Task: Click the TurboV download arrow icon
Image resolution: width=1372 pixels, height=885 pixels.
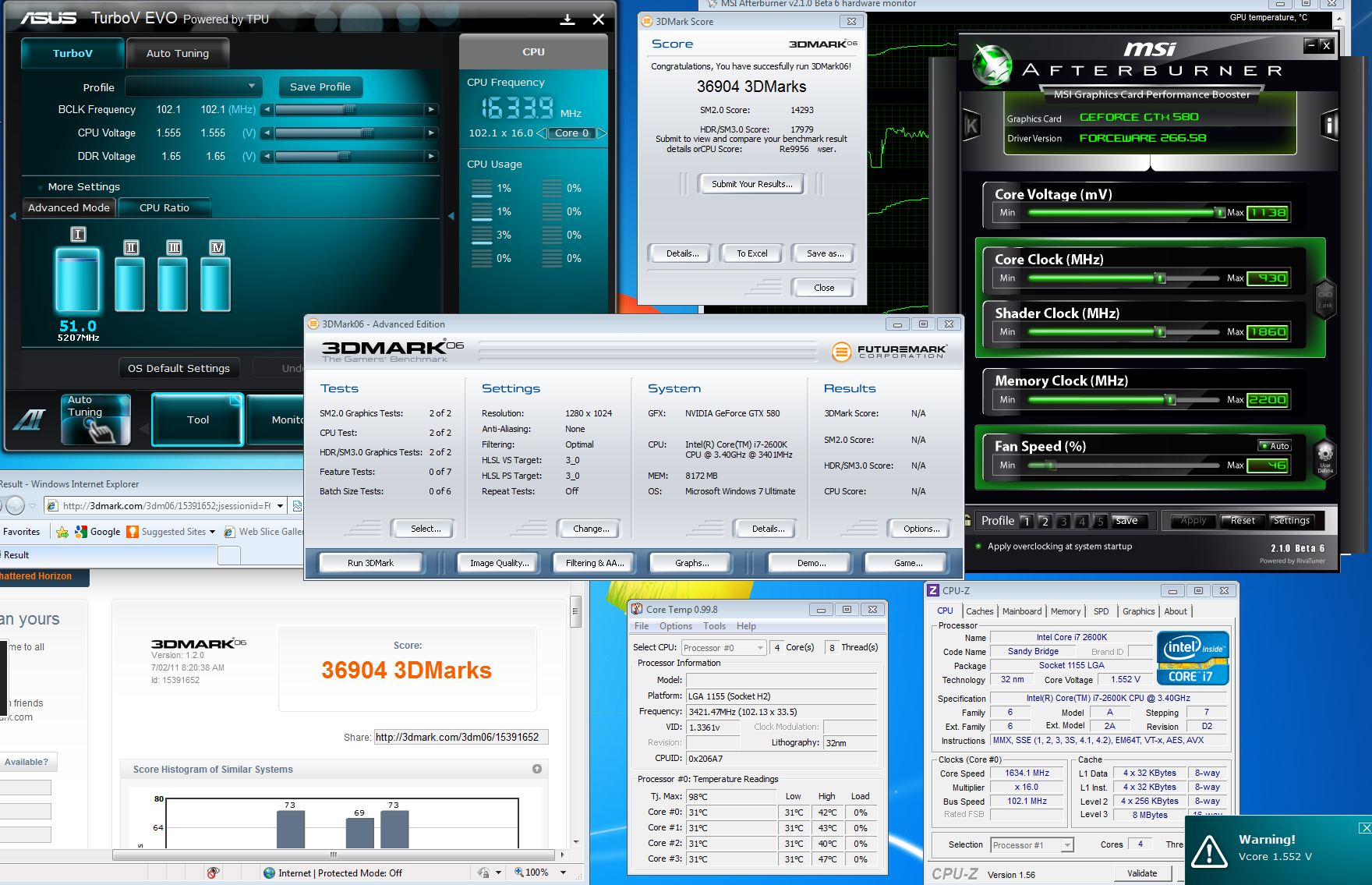Action: click(x=568, y=19)
